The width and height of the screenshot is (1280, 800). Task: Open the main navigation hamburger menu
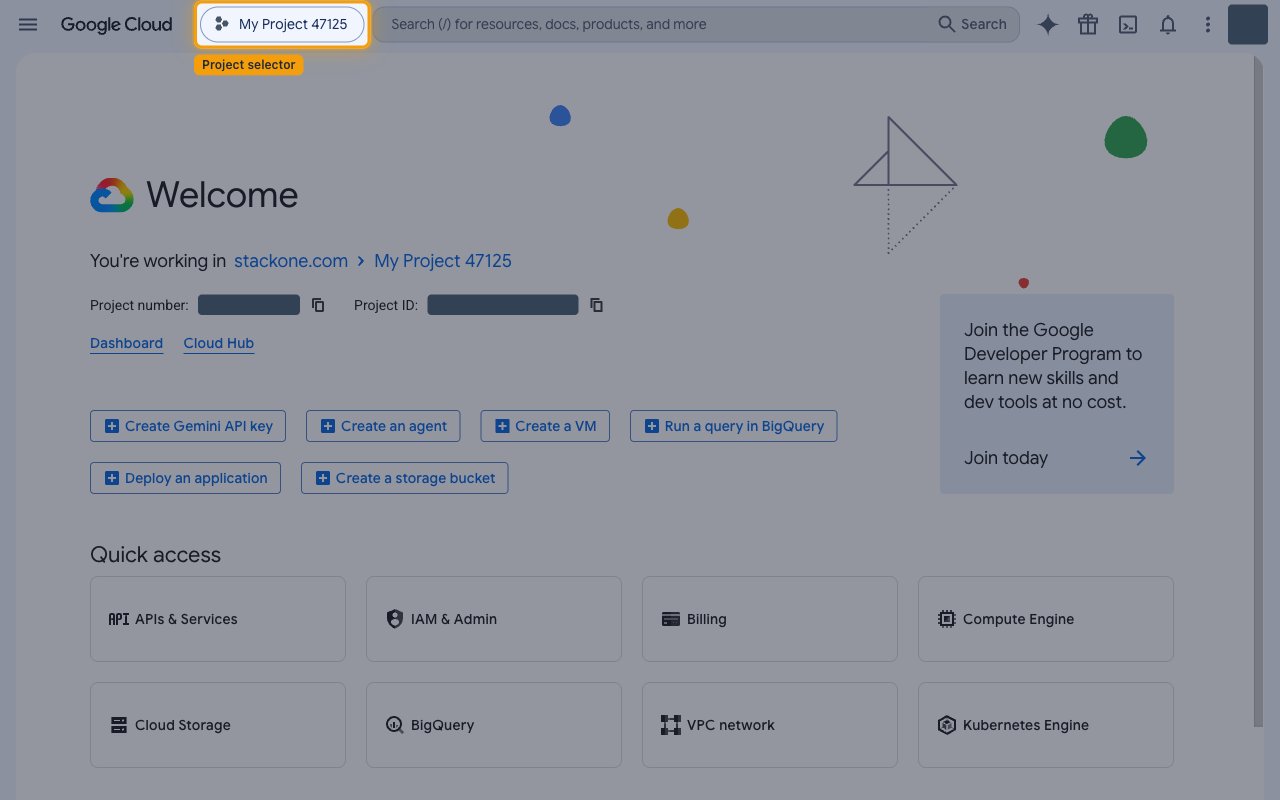tap(28, 24)
